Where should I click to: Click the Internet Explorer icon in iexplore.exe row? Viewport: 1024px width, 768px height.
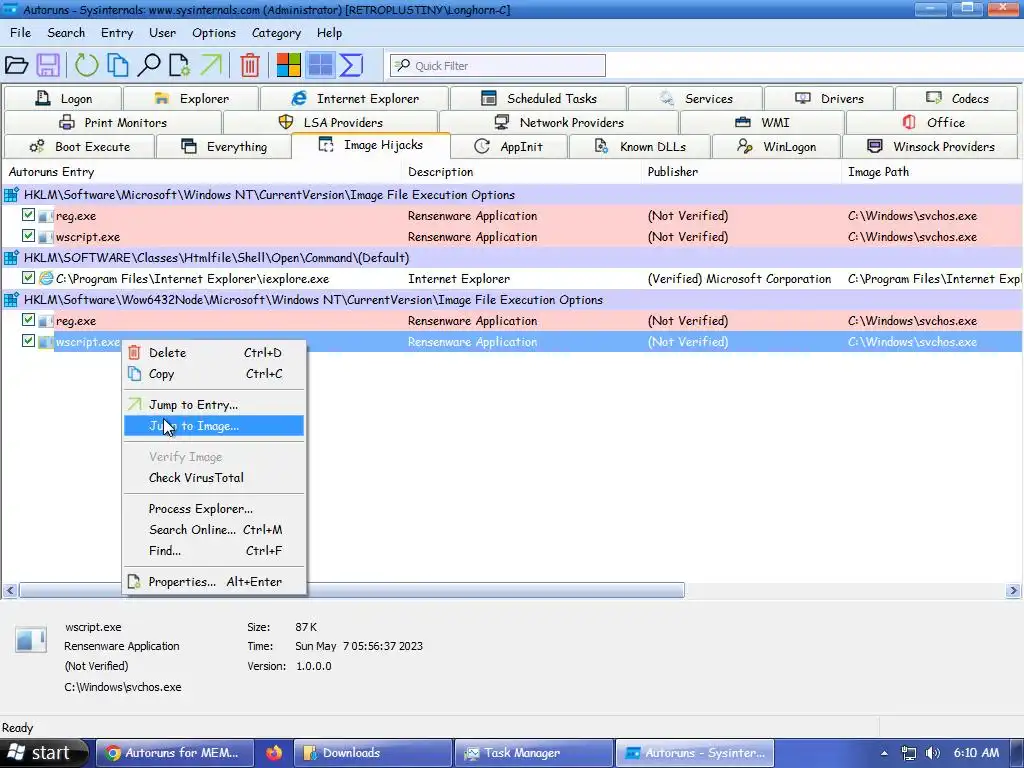point(46,278)
